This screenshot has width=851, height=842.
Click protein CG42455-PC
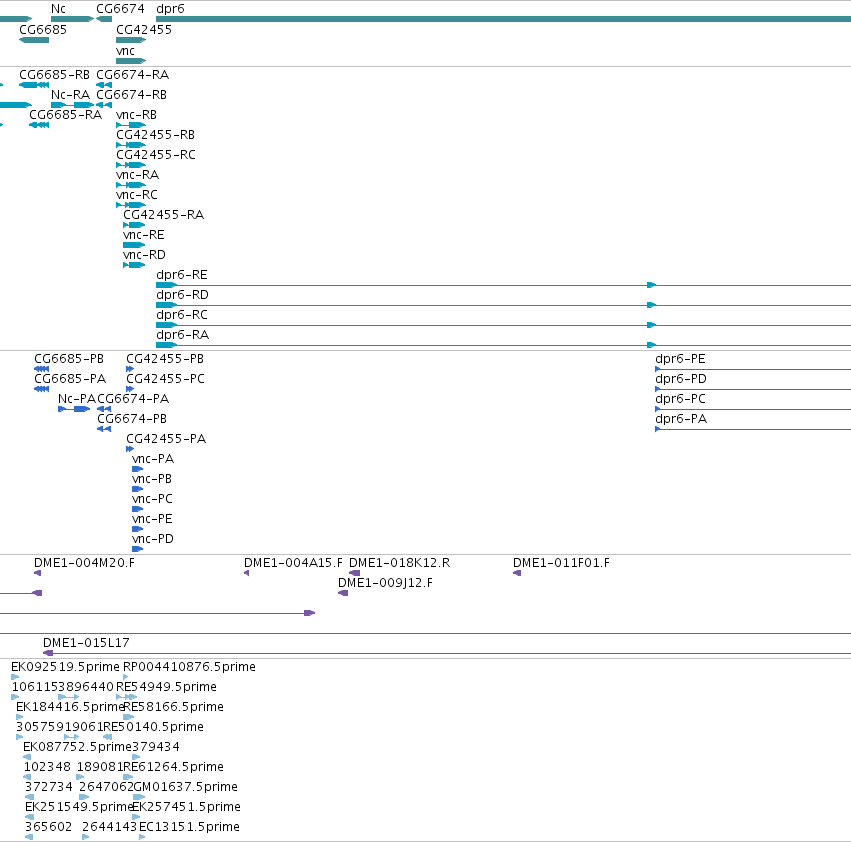click(166, 379)
